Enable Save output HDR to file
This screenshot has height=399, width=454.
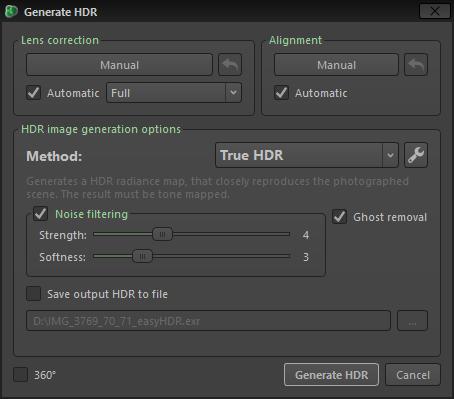click(x=34, y=294)
